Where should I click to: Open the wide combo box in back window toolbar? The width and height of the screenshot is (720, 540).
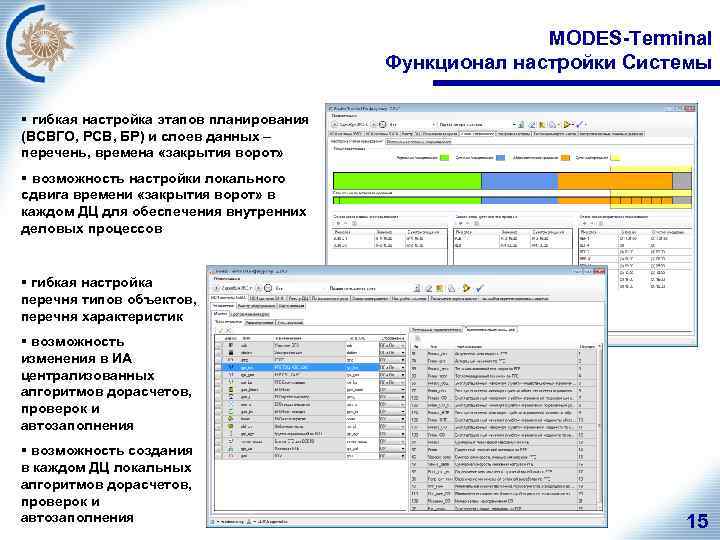[x=476, y=124]
